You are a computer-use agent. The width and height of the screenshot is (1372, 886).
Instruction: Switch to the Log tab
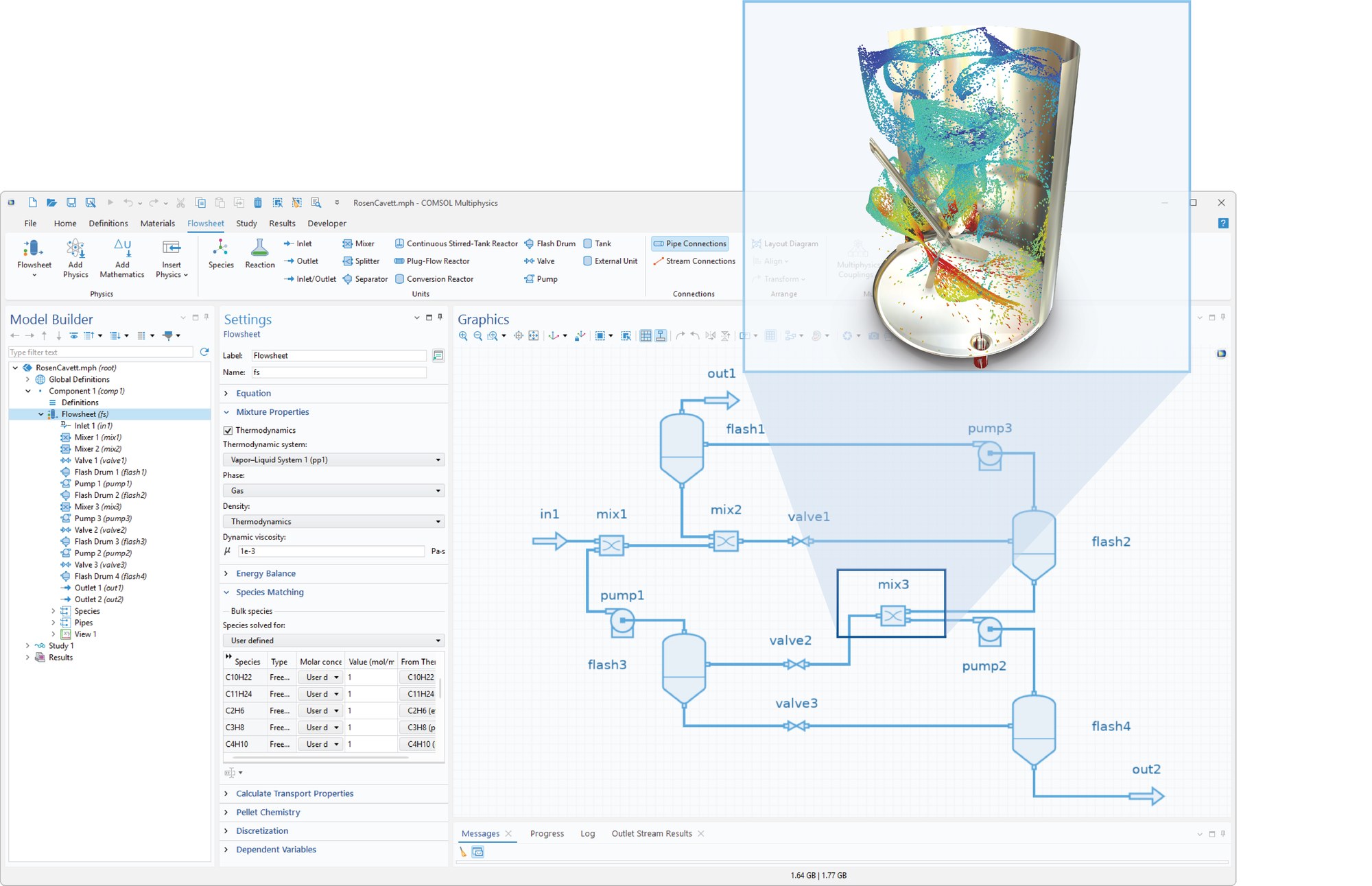pyautogui.click(x=587, y=834)
